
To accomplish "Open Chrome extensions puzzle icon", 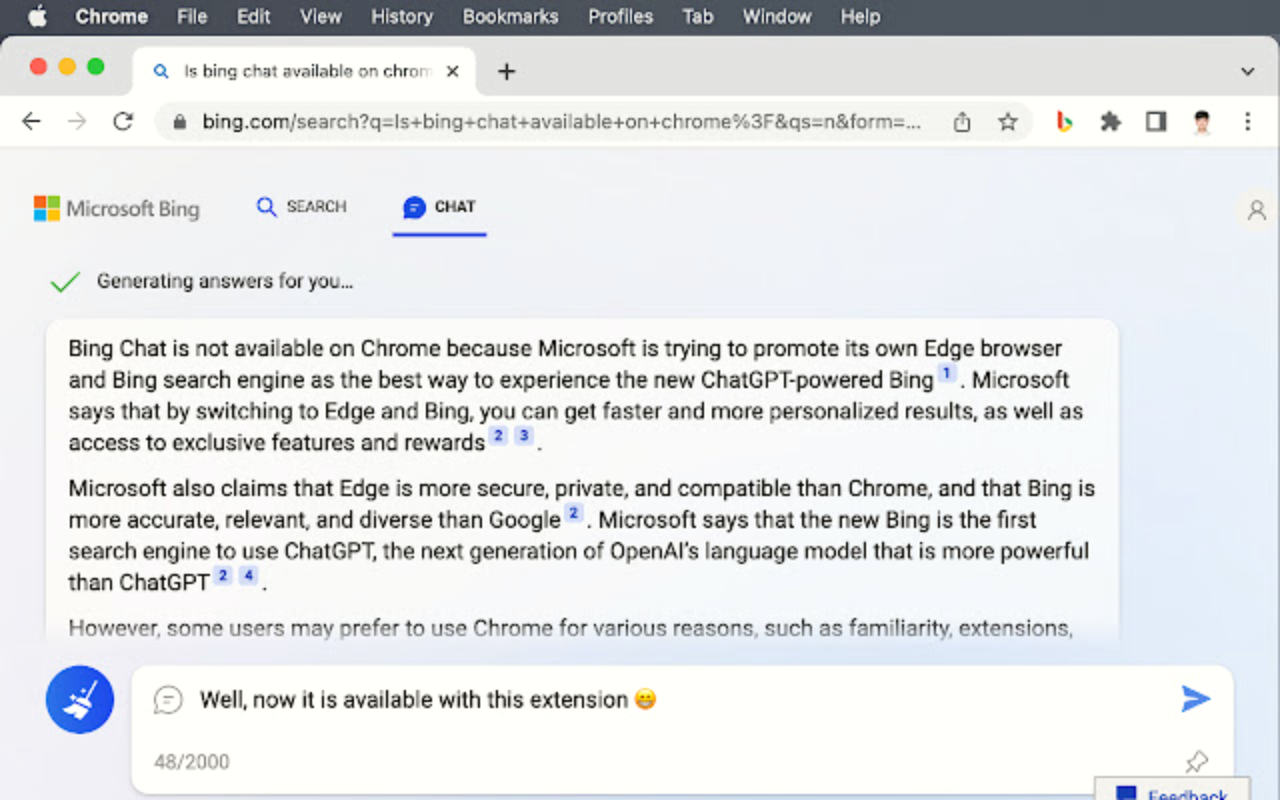I will (x=1110, y=122).
